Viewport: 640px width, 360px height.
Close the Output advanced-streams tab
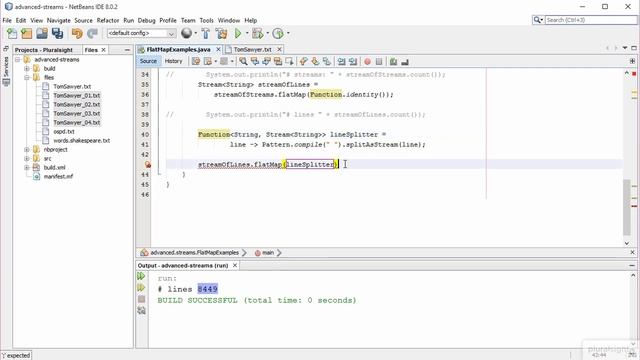[x=235, y=265]
